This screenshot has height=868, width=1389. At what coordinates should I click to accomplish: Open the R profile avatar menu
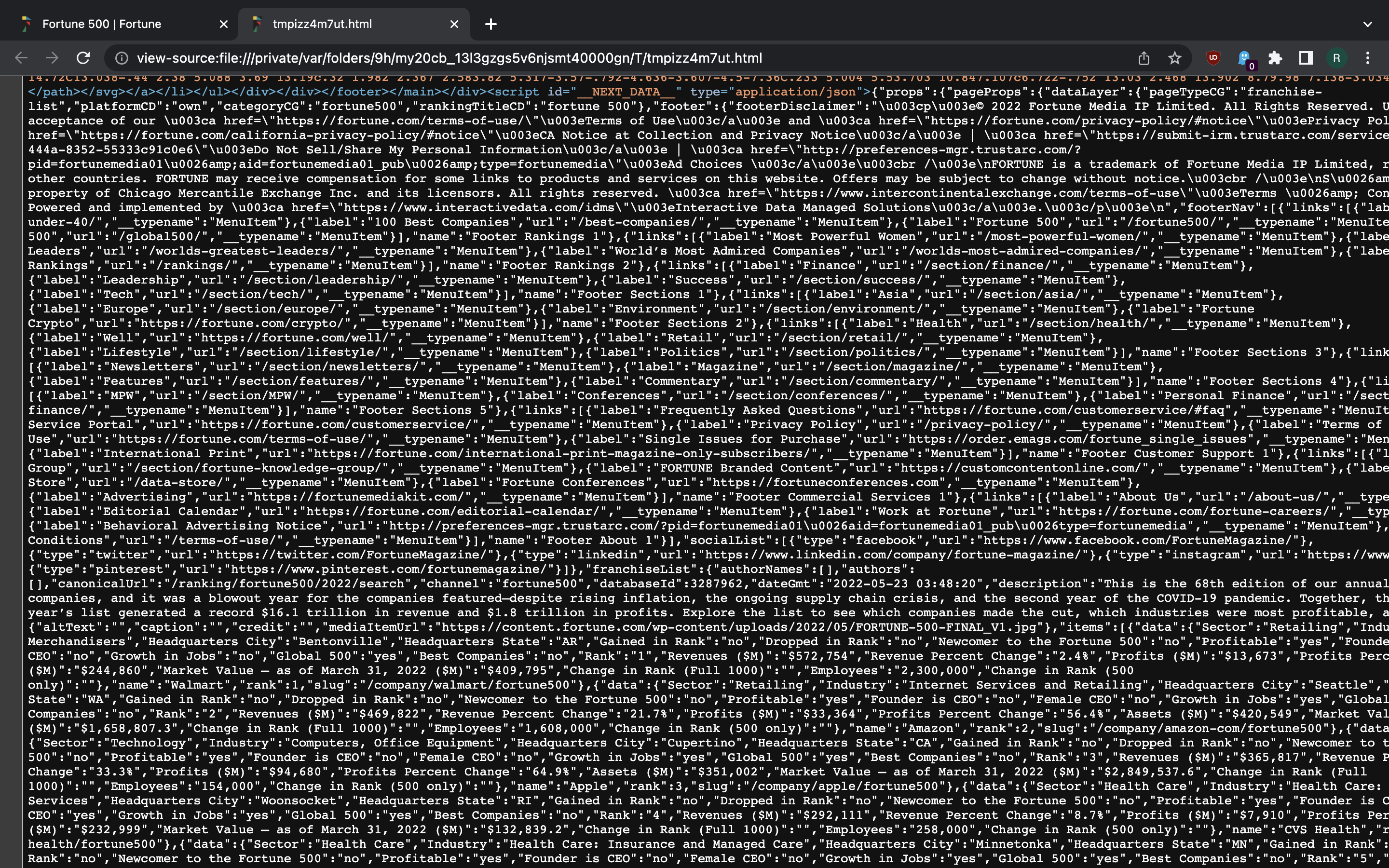[x=1337, y=58]
